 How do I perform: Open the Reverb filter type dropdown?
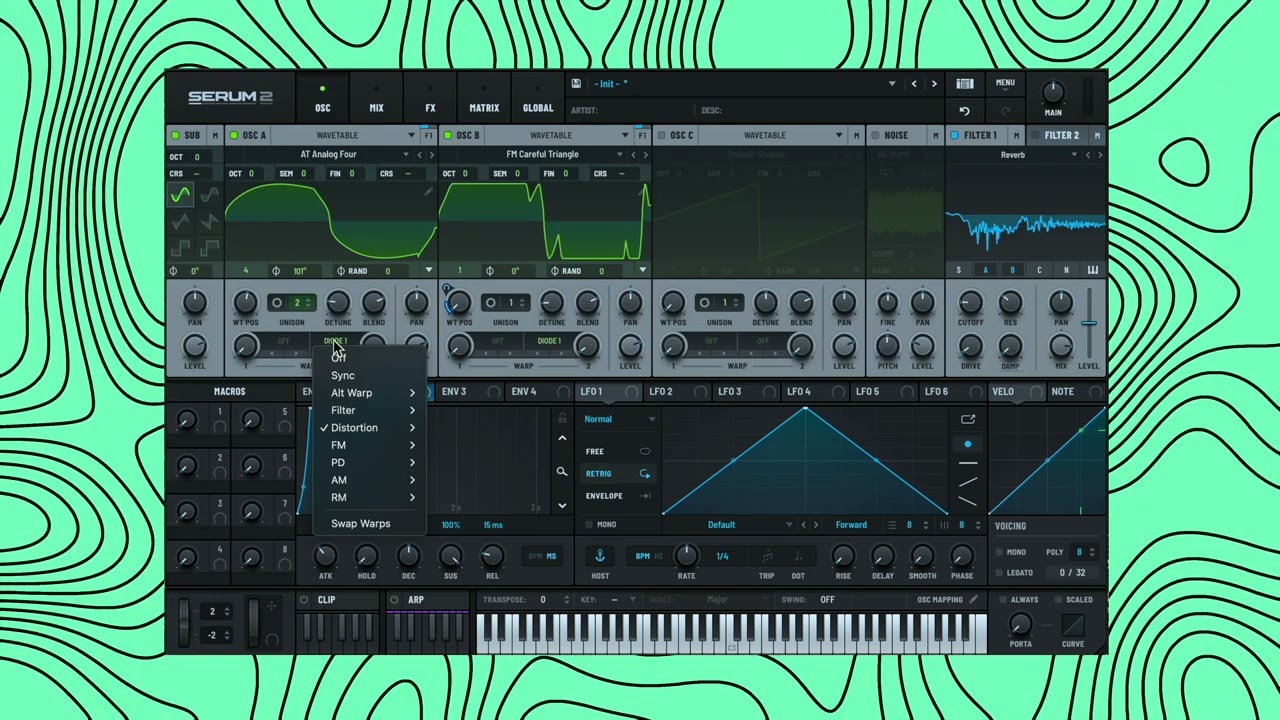tap(1012, 155)
